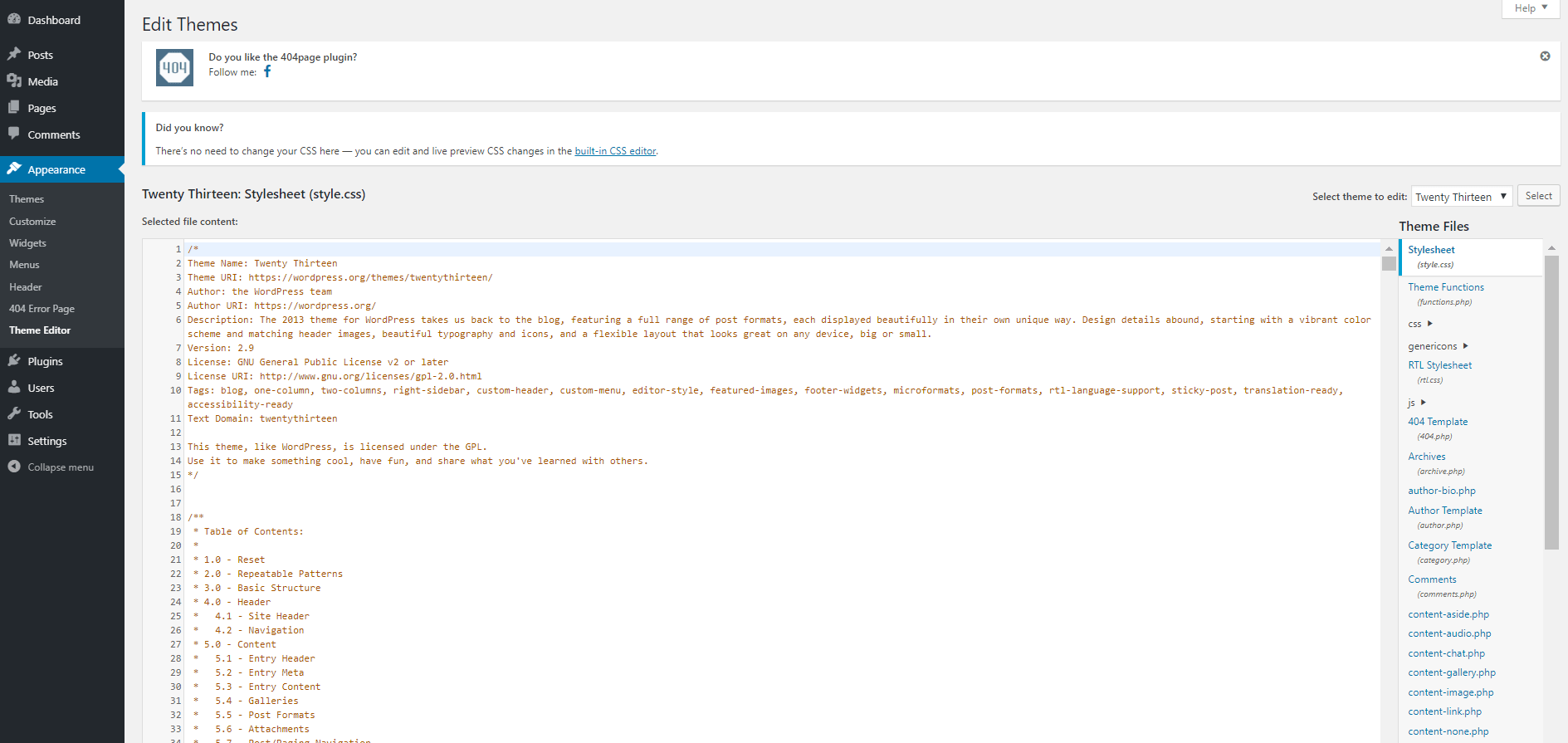Click the code editor scrollbar thumb

tap(1389, 263)
